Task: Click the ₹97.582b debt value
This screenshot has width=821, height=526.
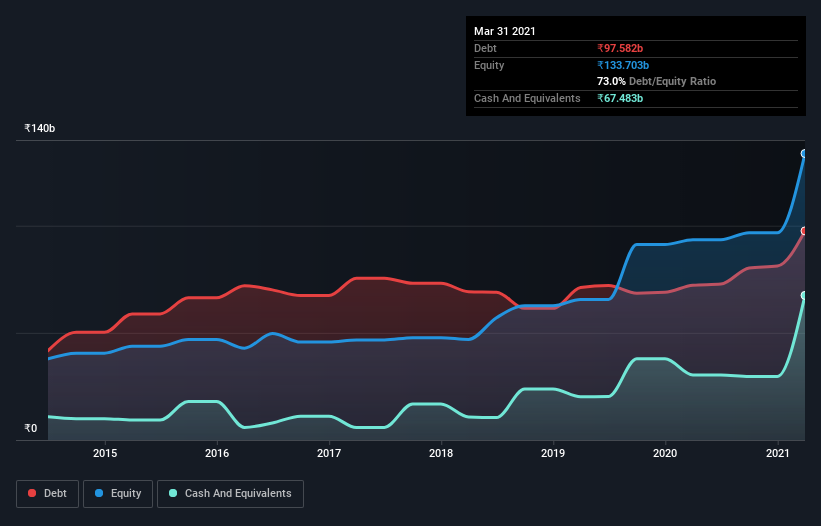Action: point(620,48)
